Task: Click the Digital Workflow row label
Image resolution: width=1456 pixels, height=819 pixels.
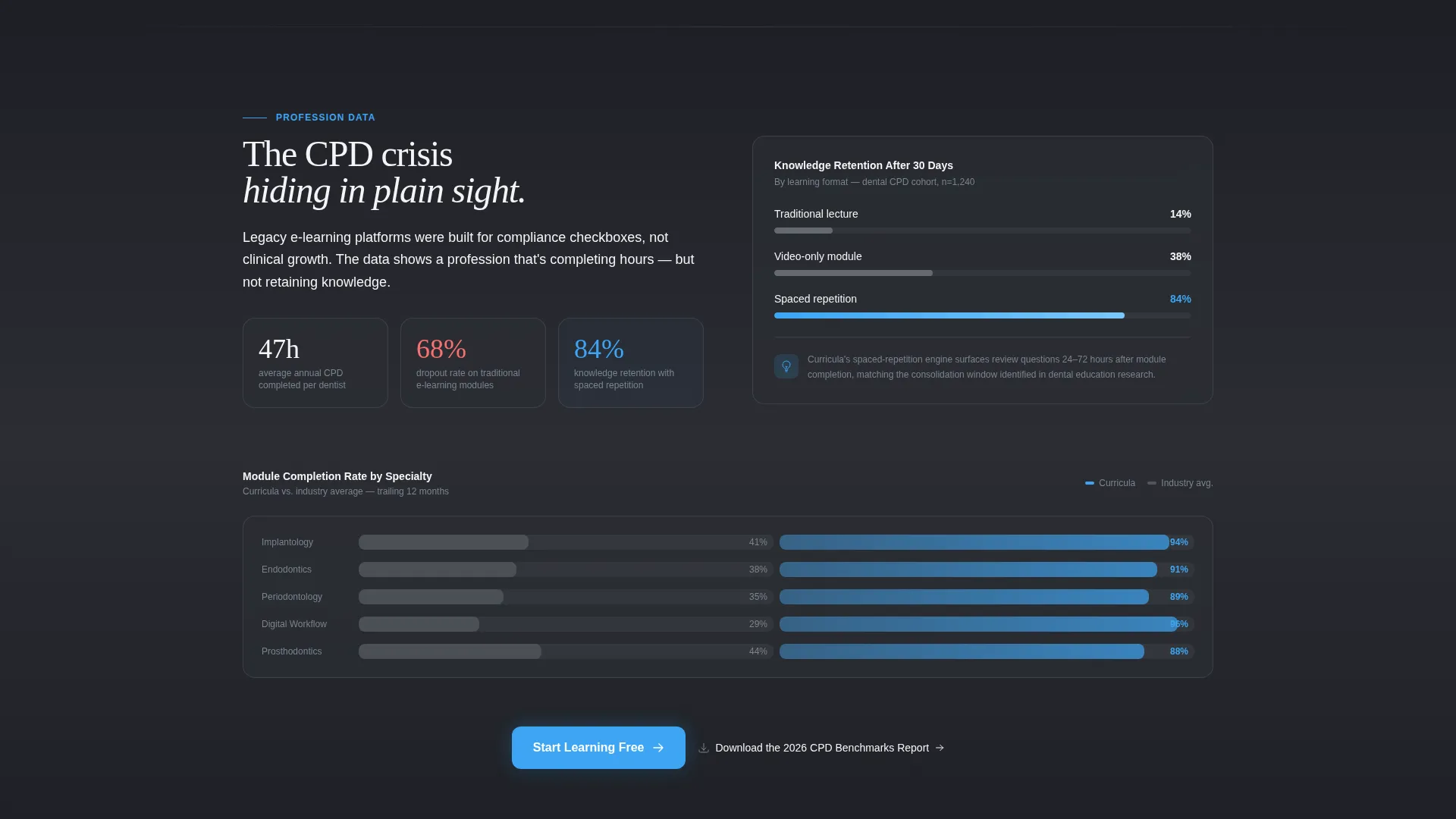Action: point(294,624)
